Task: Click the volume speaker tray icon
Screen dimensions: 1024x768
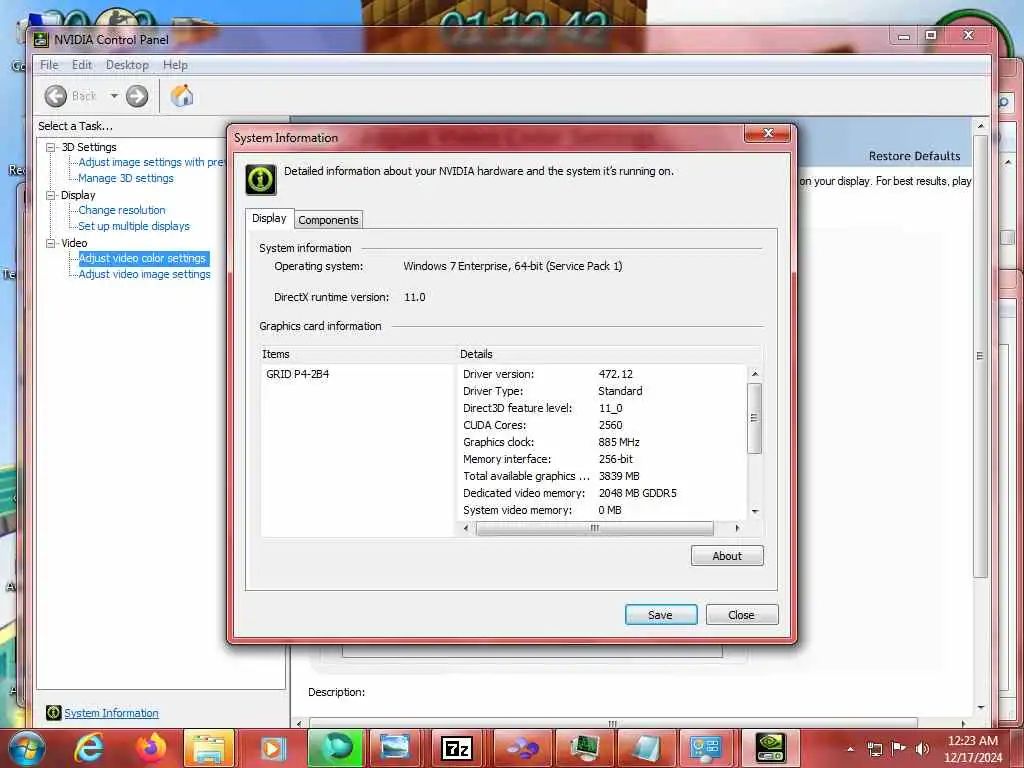Action: click(922, 749)
